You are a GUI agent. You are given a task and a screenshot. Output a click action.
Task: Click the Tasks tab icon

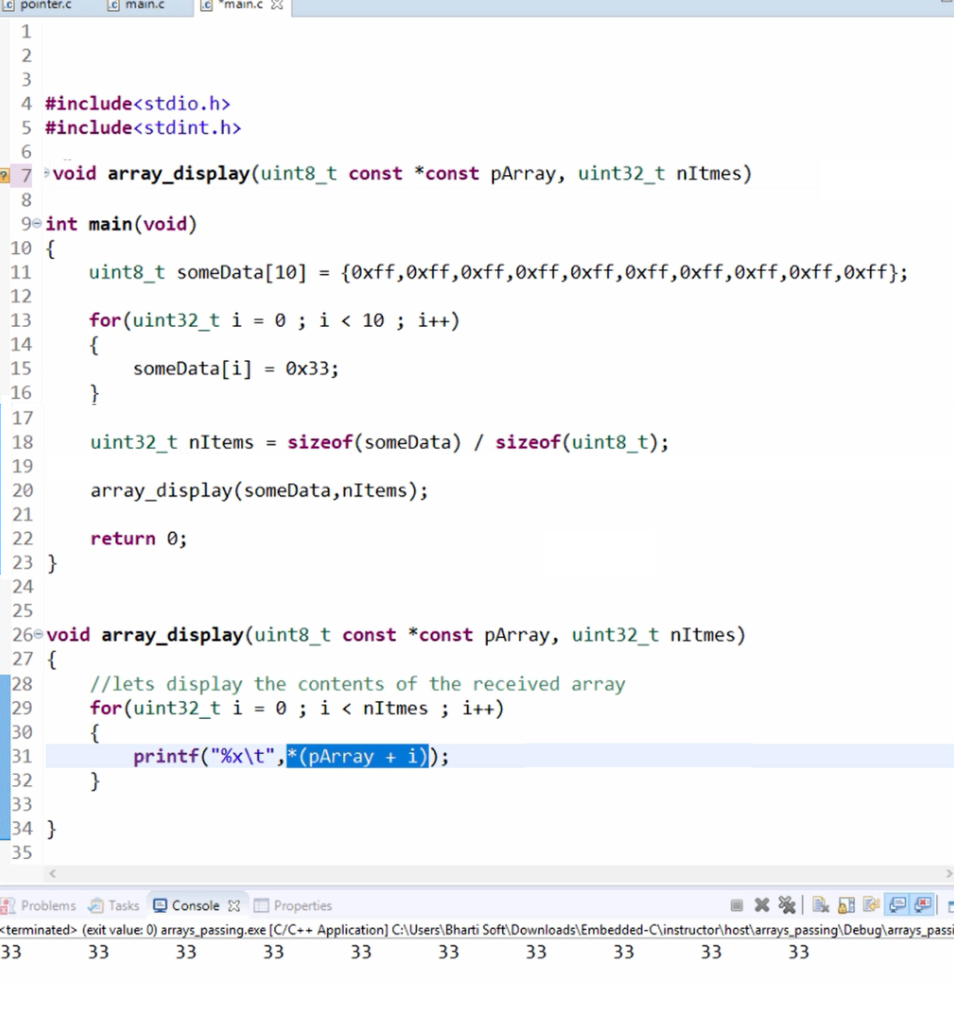[95, 905]
